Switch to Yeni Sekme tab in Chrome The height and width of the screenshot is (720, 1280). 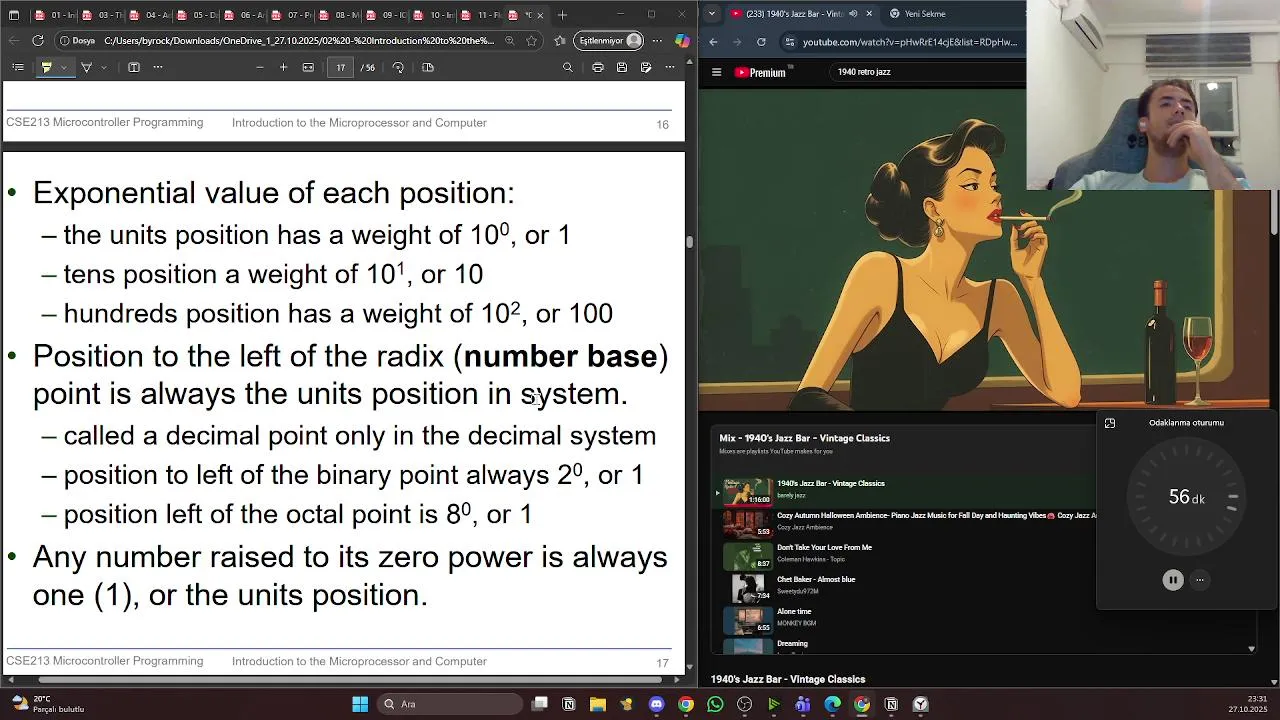[x=925, y=14]
